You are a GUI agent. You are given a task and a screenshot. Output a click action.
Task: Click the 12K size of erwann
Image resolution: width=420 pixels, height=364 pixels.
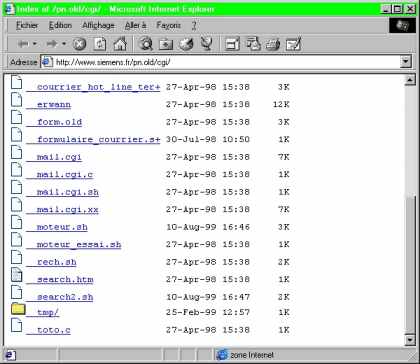click(281, 105)
